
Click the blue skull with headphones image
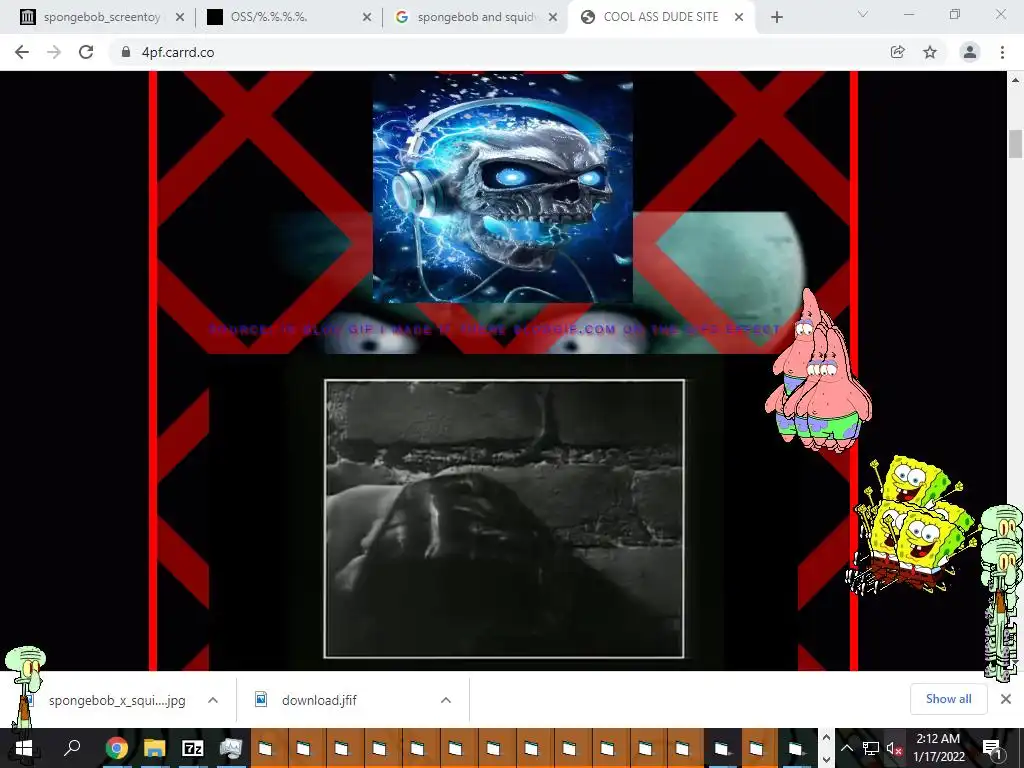click(503, 188)
